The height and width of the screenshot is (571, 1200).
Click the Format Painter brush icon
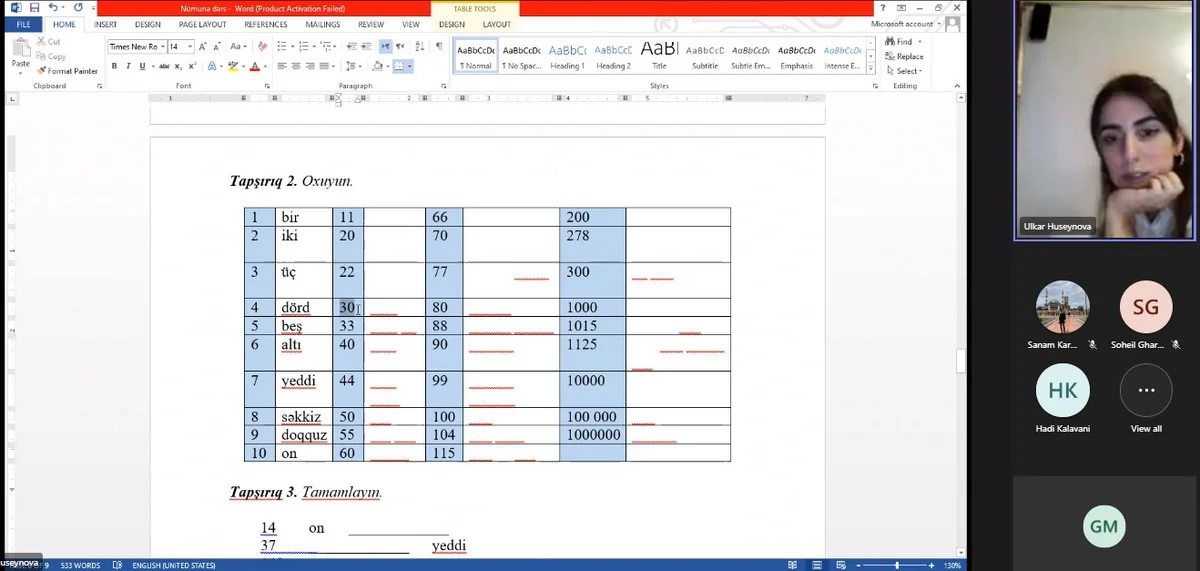click(42, 71)
